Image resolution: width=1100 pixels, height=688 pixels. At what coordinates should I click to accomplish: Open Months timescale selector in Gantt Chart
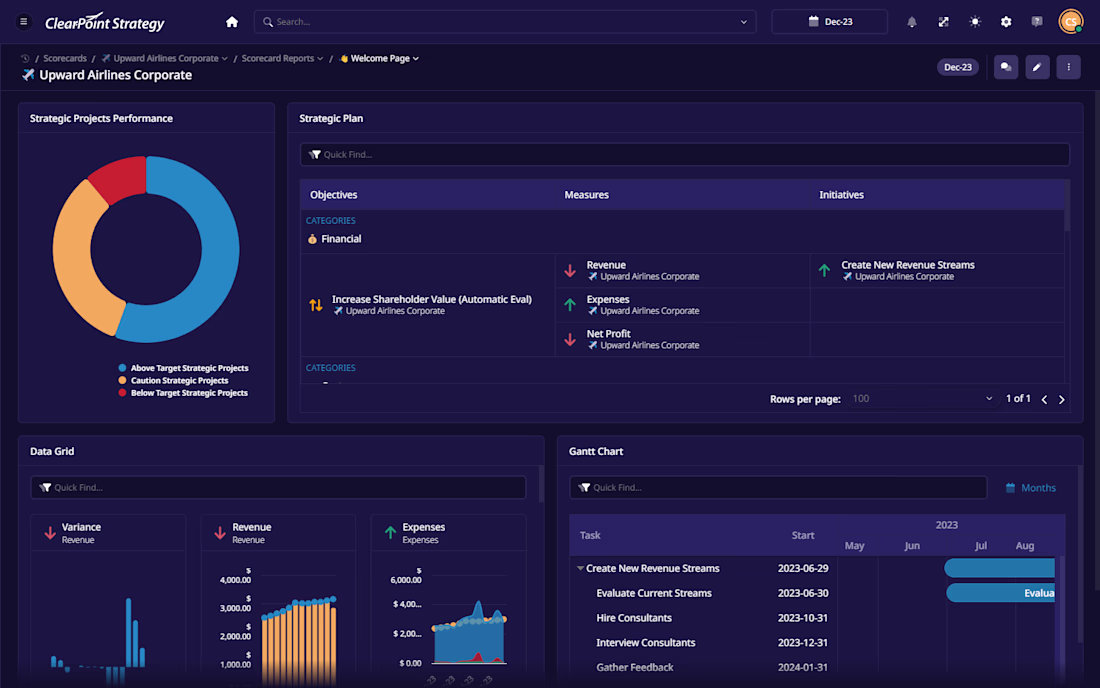pyautogui.click(x=1030, y=488)
